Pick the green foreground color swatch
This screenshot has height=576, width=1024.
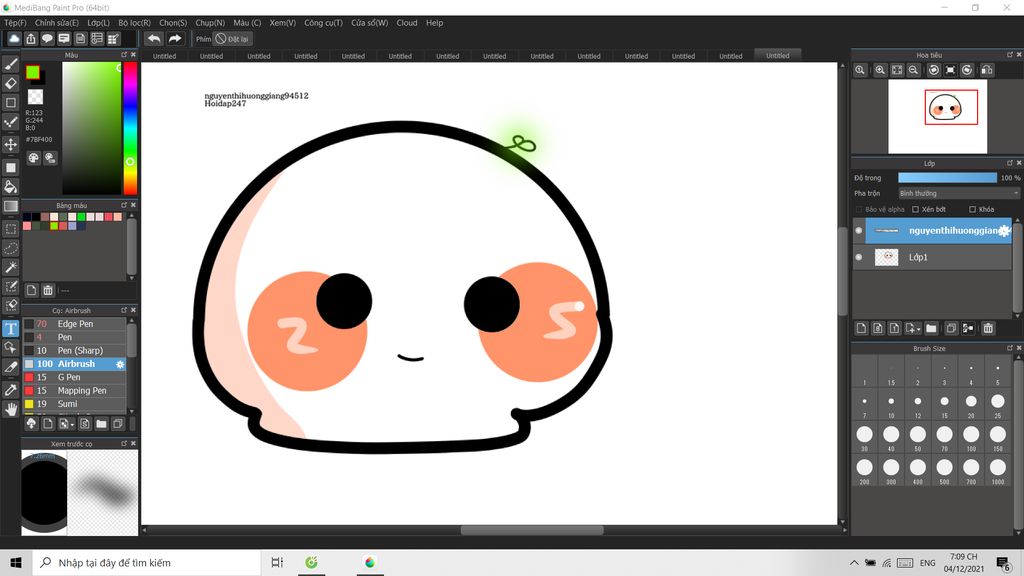tap(33, 72)
